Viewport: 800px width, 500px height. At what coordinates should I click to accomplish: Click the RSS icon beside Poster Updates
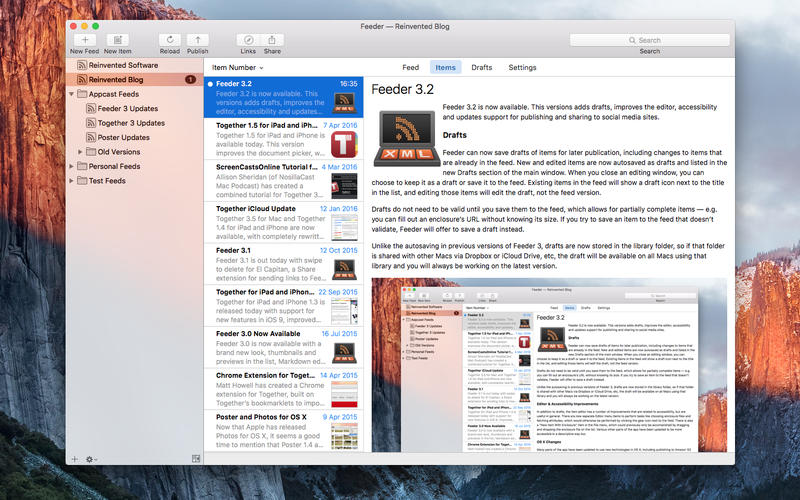(91, 137)
